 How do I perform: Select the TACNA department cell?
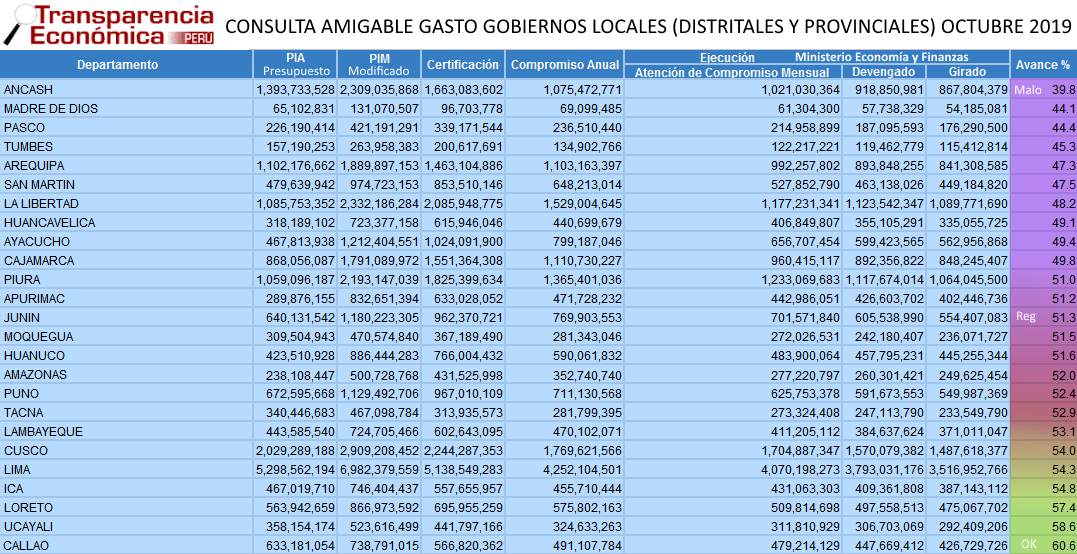(126, 413)
